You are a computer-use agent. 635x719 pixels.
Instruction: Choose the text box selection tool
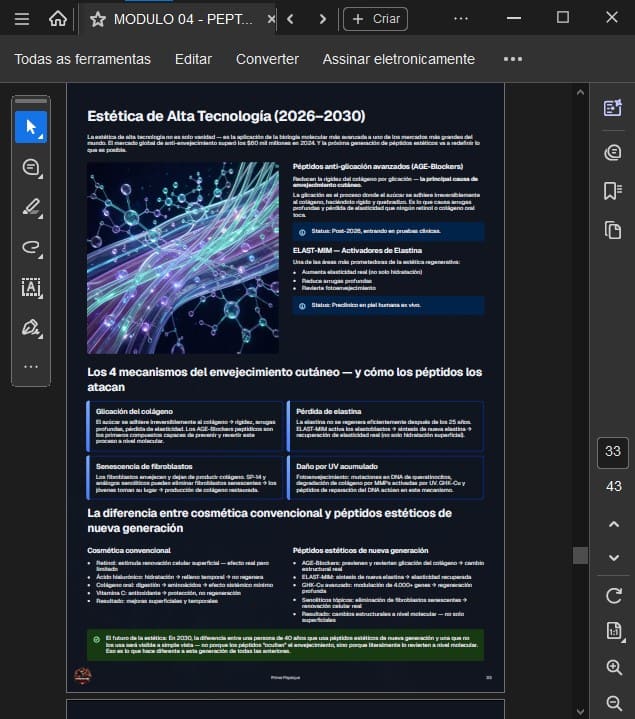pyautogui.click(x=31, y=288)
